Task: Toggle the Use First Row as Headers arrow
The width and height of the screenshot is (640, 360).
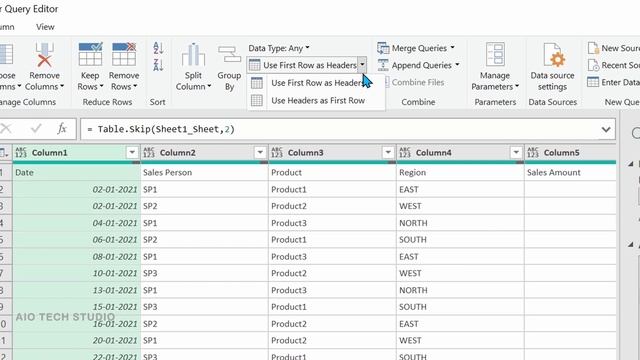Action: point(362,65)
